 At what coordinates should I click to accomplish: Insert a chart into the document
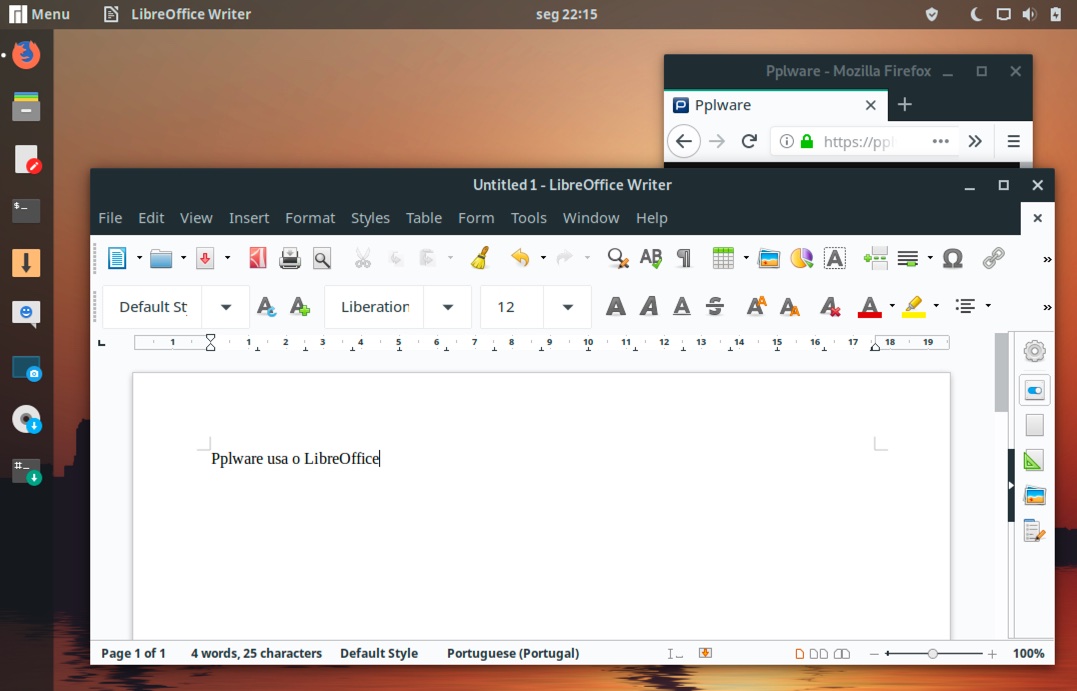tap(799, 257)
